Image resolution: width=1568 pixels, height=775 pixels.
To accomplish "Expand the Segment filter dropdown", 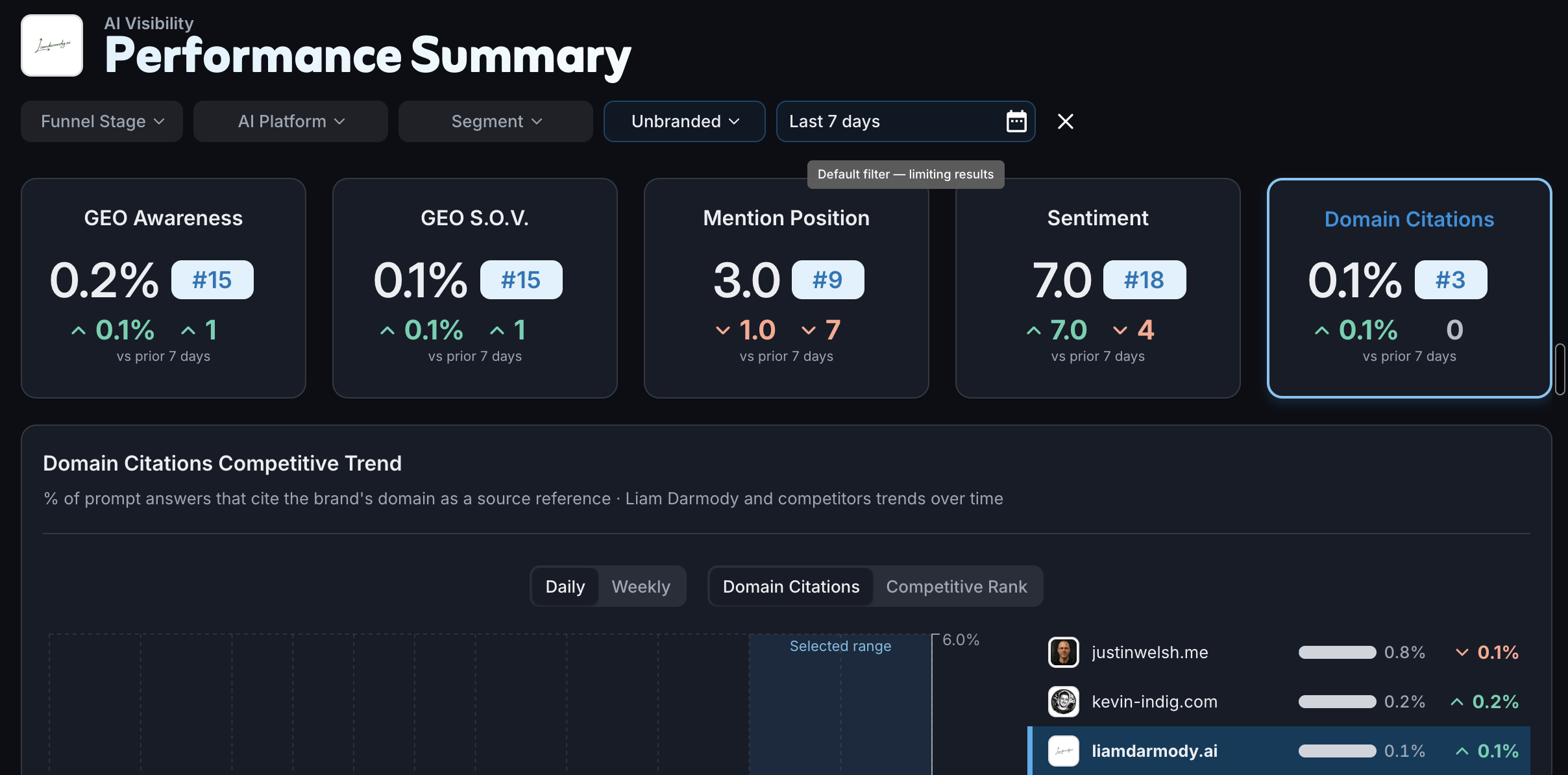I will [496, 121].
